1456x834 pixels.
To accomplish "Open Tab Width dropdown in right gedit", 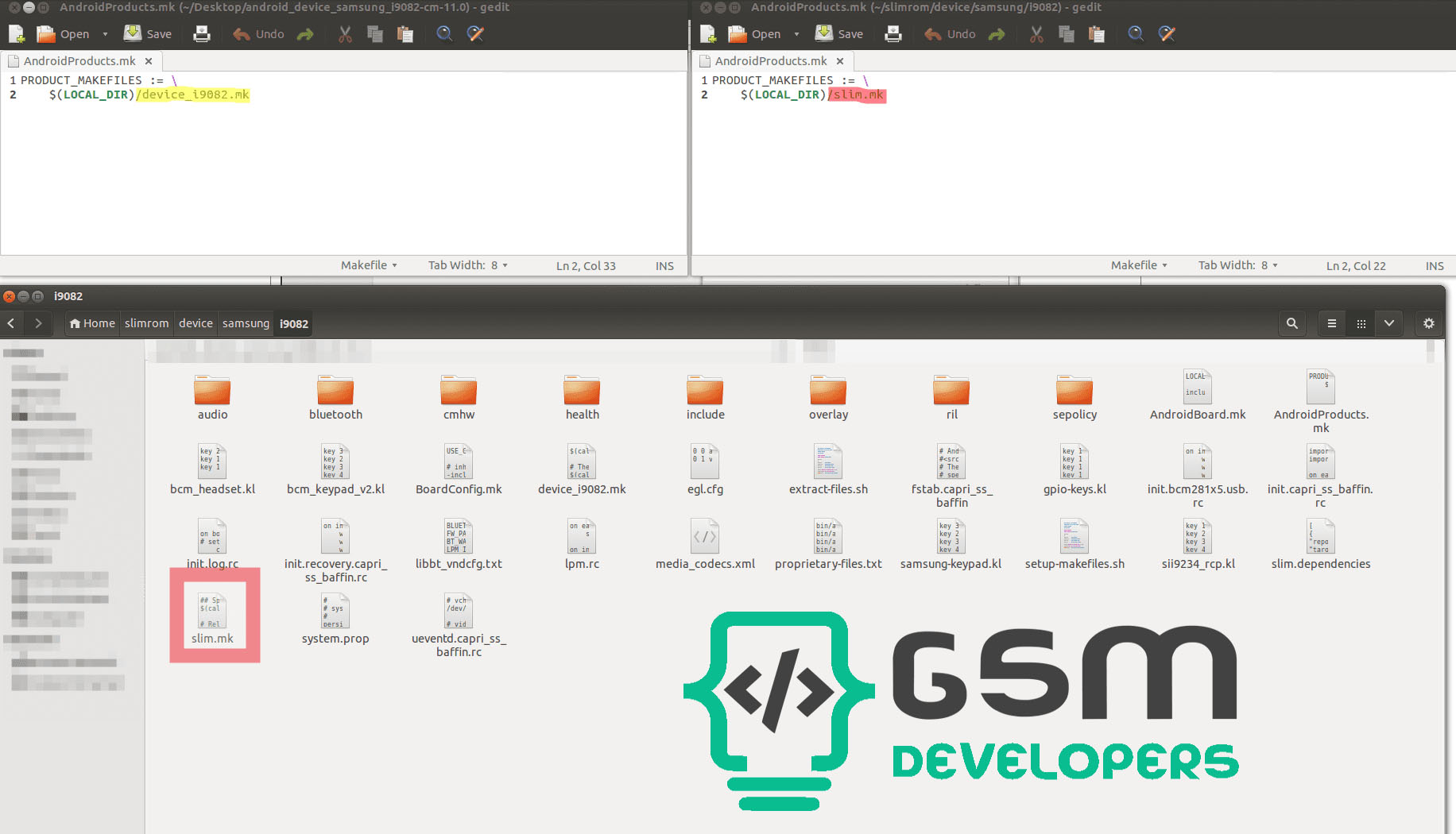I will click(1237, 265).
